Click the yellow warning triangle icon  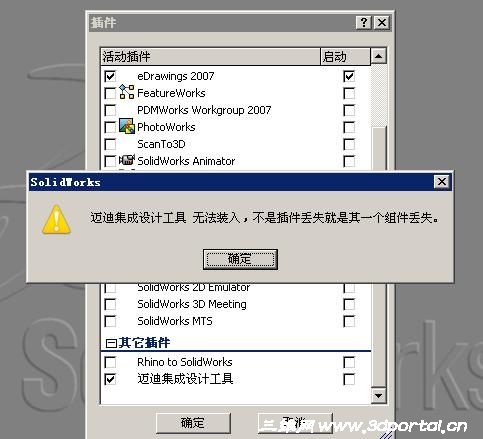(56, 220)
